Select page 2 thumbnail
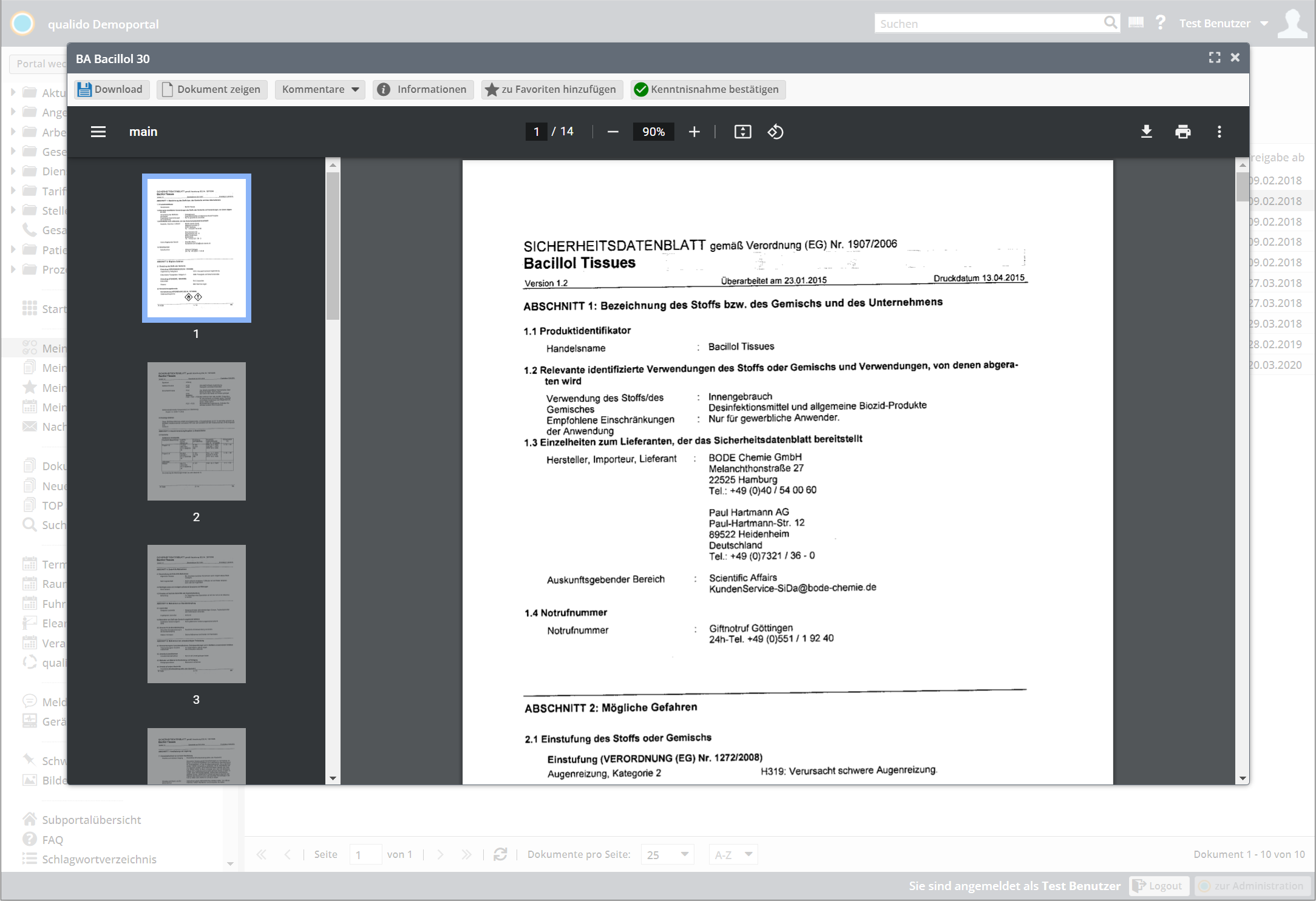This screenshot has width=1316, height=901. [x=197, y=431]
